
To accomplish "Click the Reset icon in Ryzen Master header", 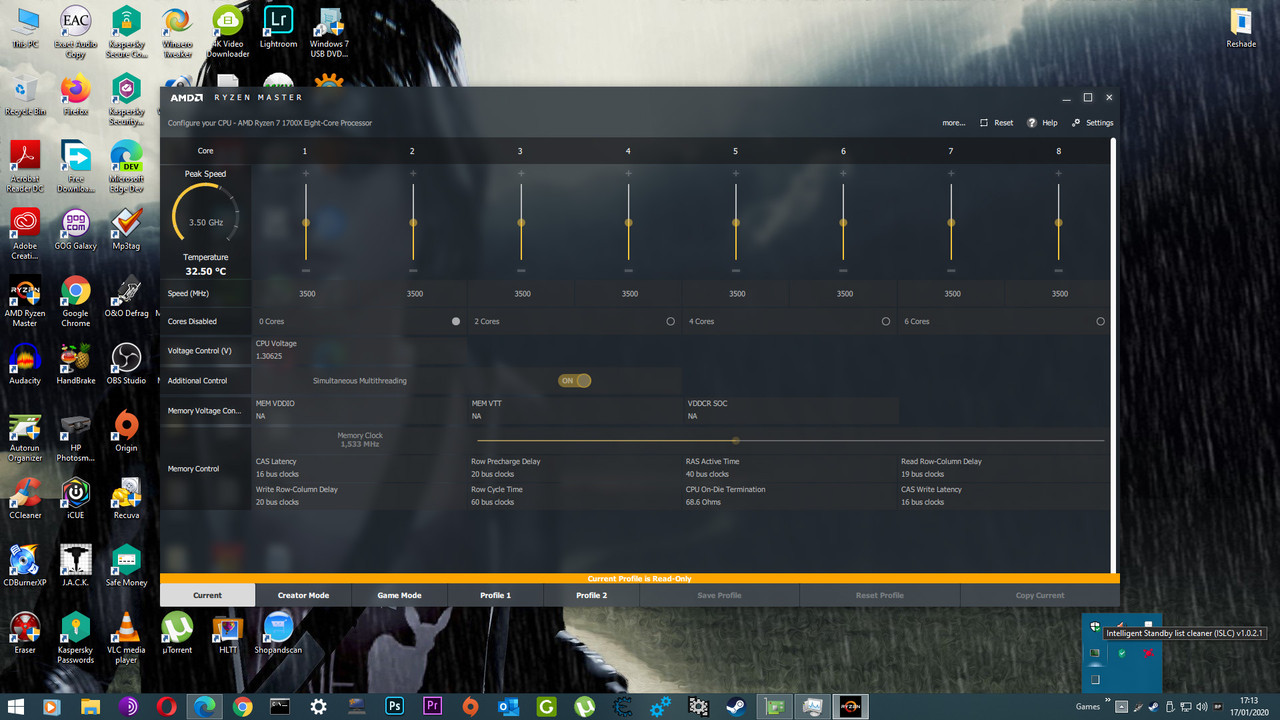I will (985, 123).
